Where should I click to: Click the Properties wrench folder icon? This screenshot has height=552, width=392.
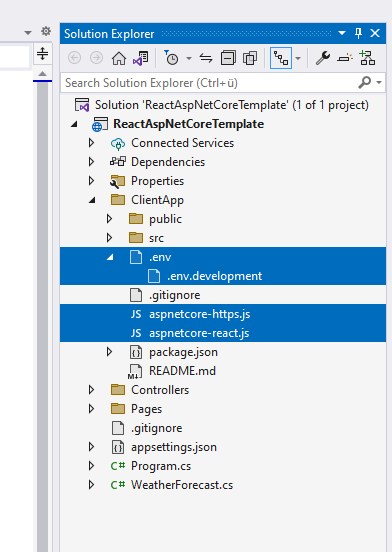click(x=118, y=181)
